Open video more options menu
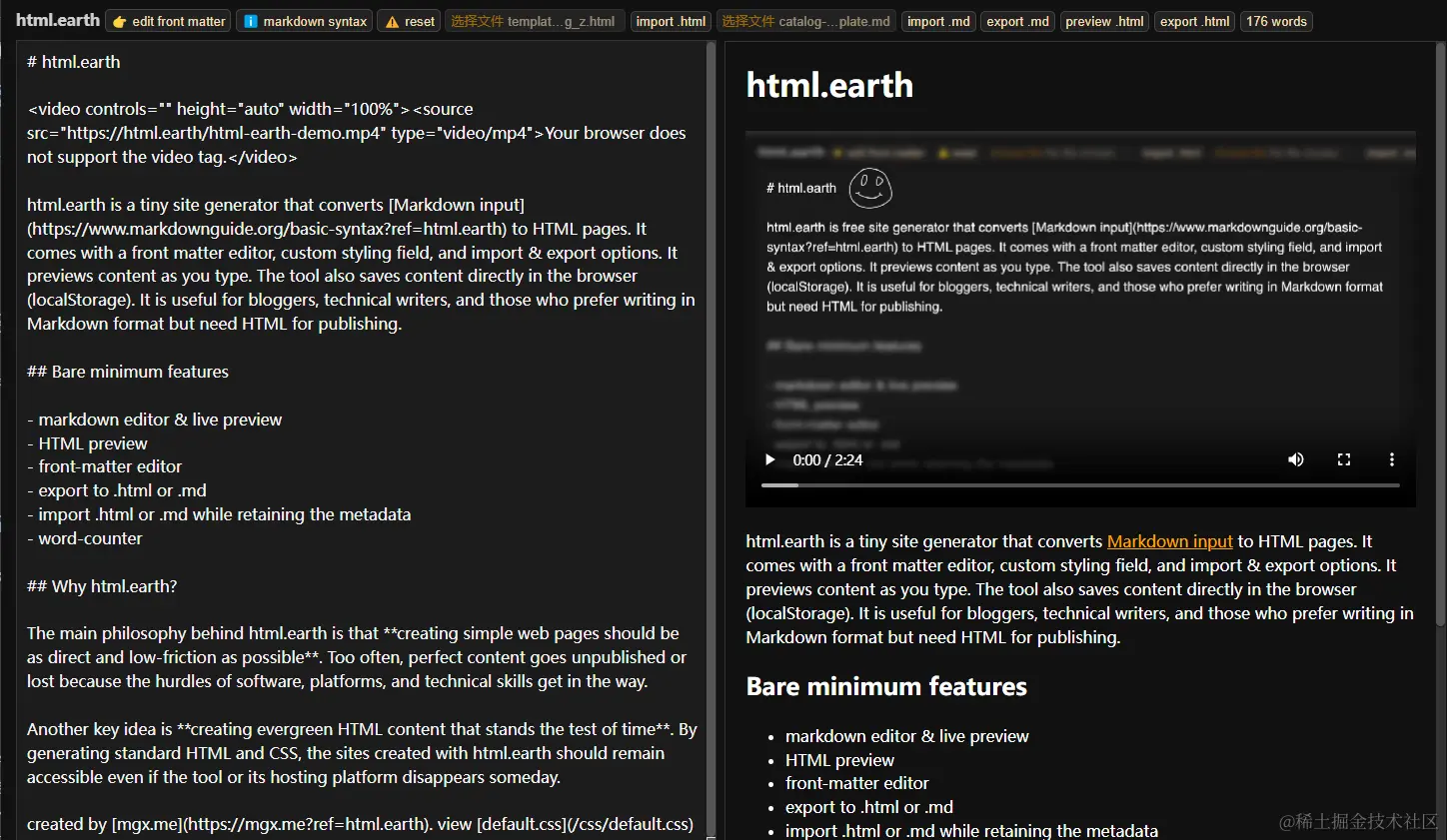 click(1391, 459)
